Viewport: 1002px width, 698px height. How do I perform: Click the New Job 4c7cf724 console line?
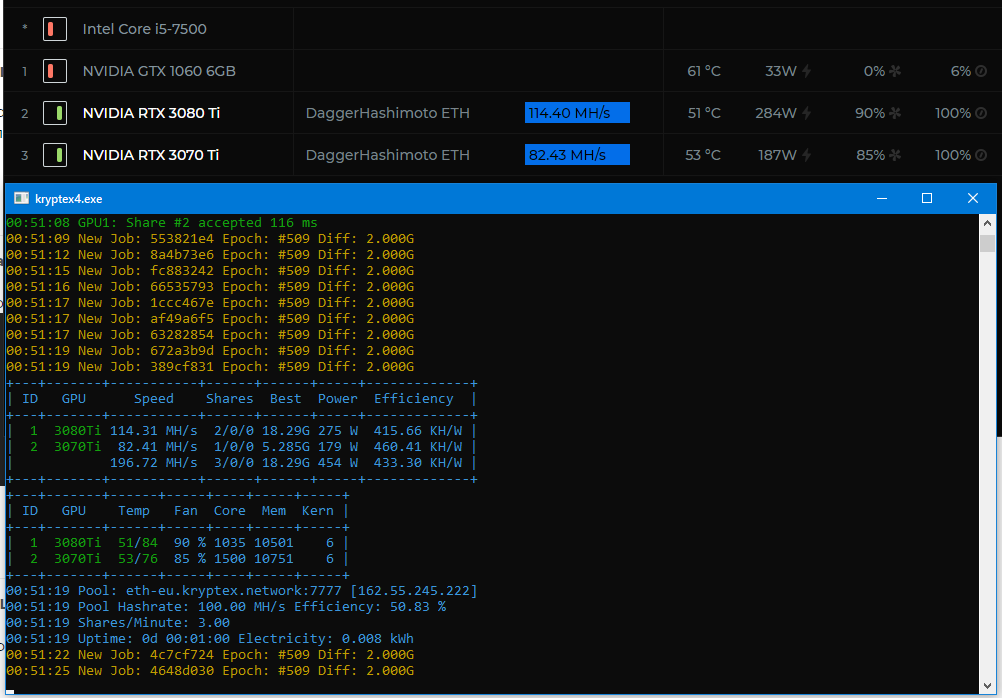pos(210,655)
